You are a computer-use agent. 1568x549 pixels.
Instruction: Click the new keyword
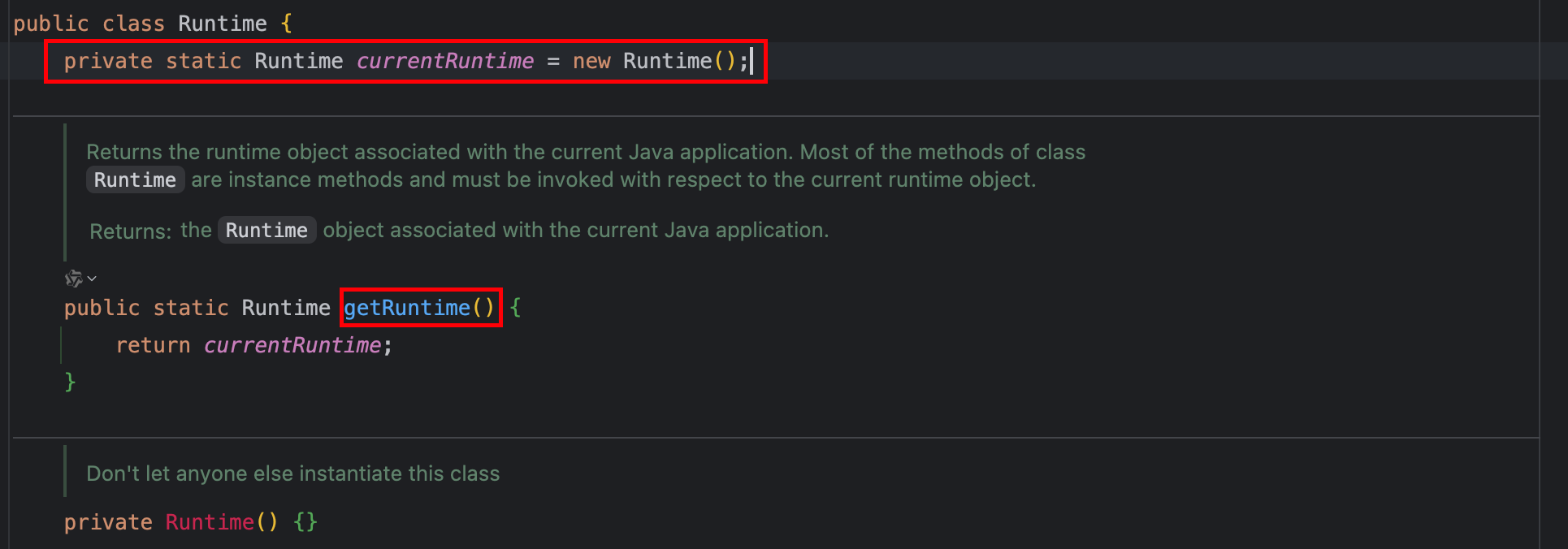point(591,61)
